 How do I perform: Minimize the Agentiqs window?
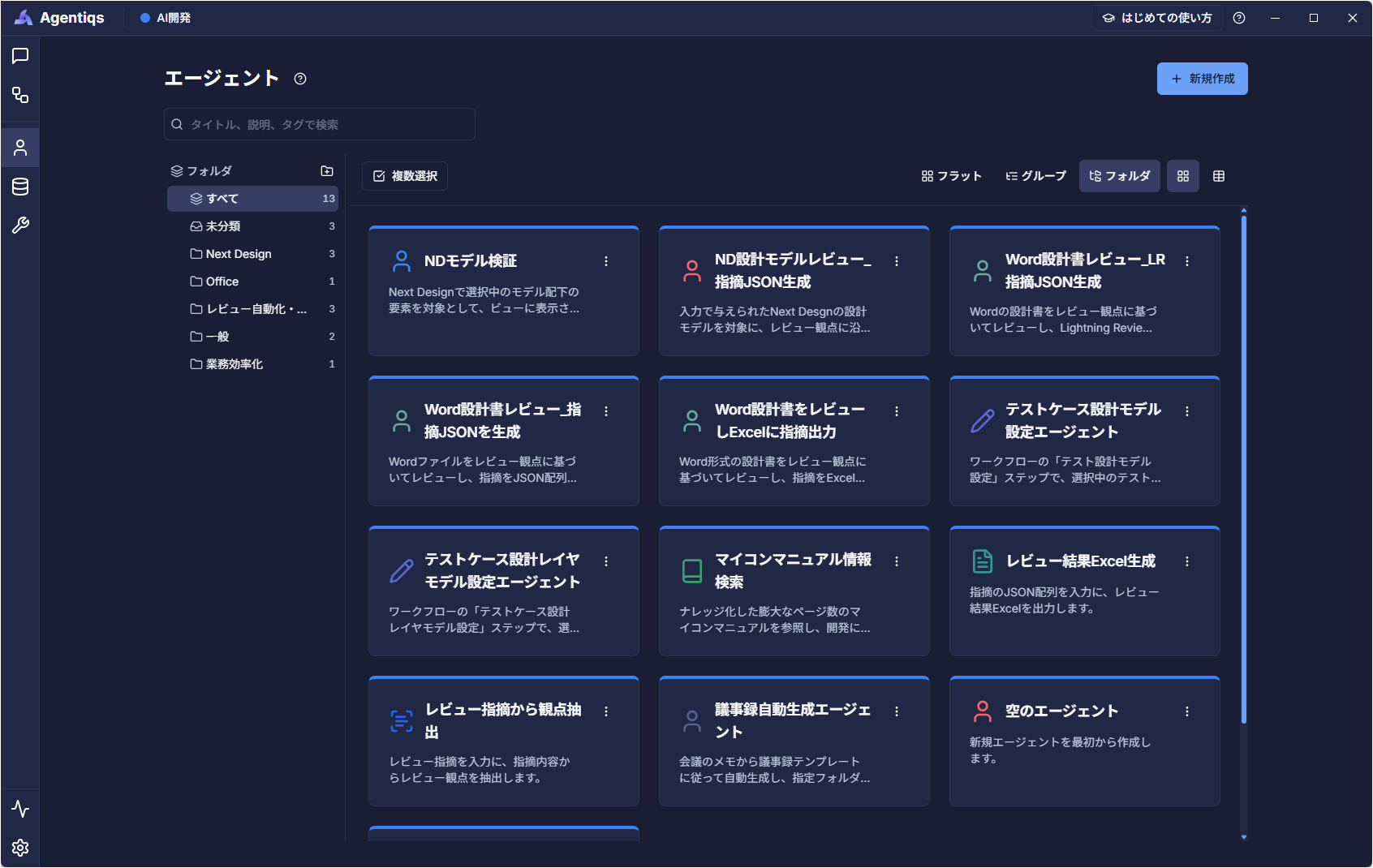pyautogui.click(x=1276, y=18)
